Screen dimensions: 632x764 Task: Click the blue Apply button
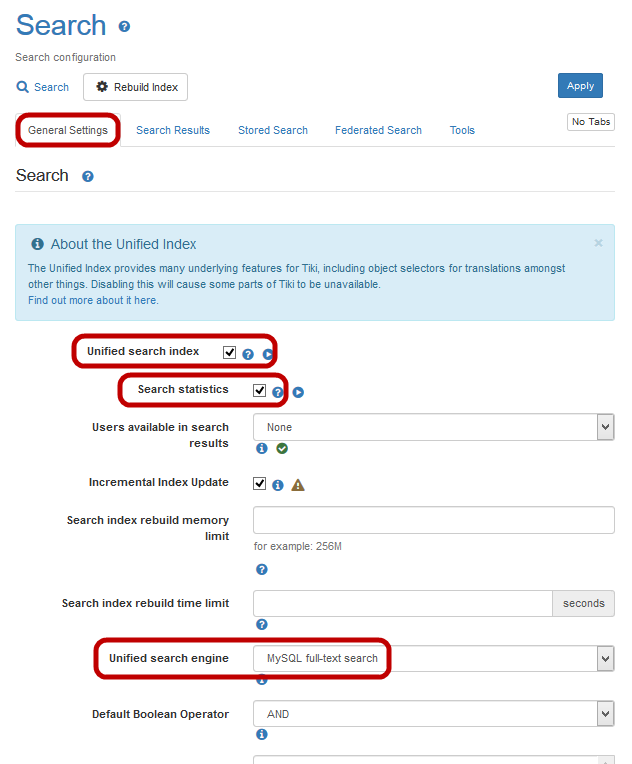tap(580, 86)
